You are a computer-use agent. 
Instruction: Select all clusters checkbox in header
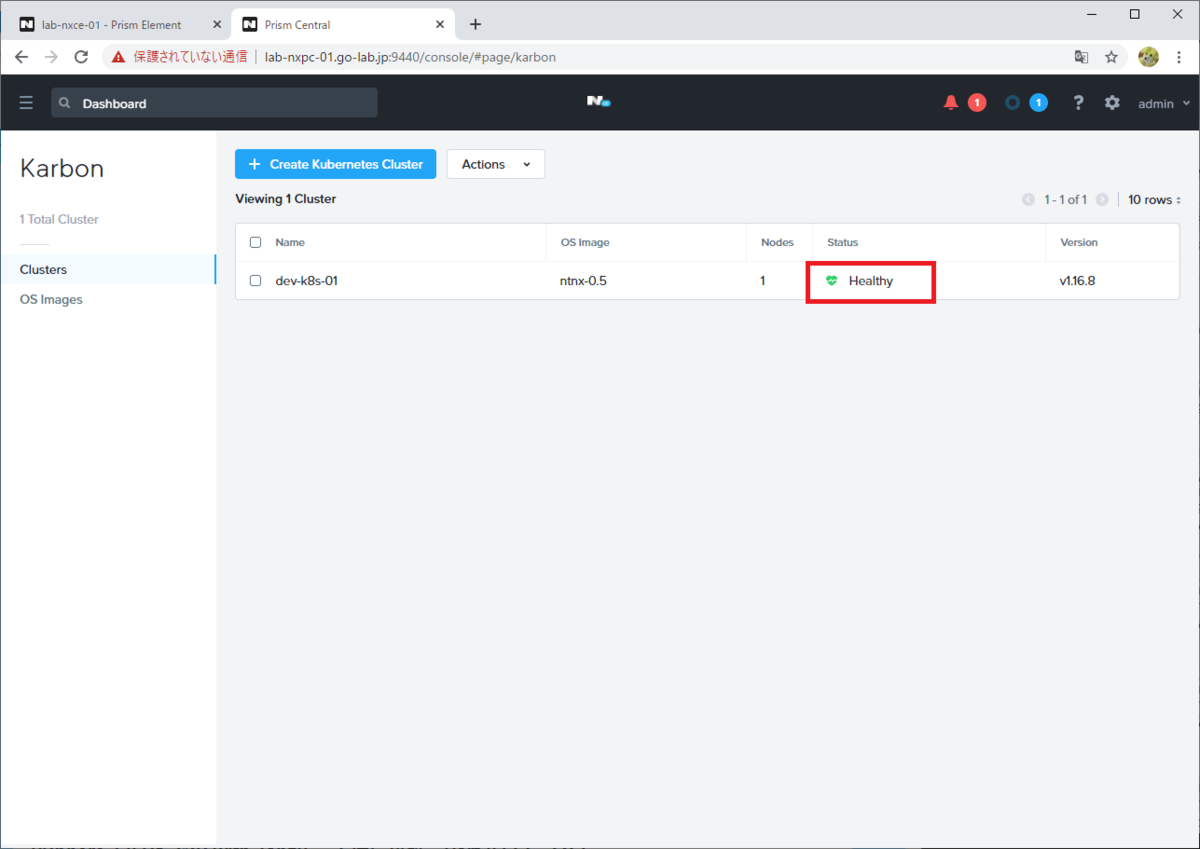pyautogui.click(x=255, y=243)
